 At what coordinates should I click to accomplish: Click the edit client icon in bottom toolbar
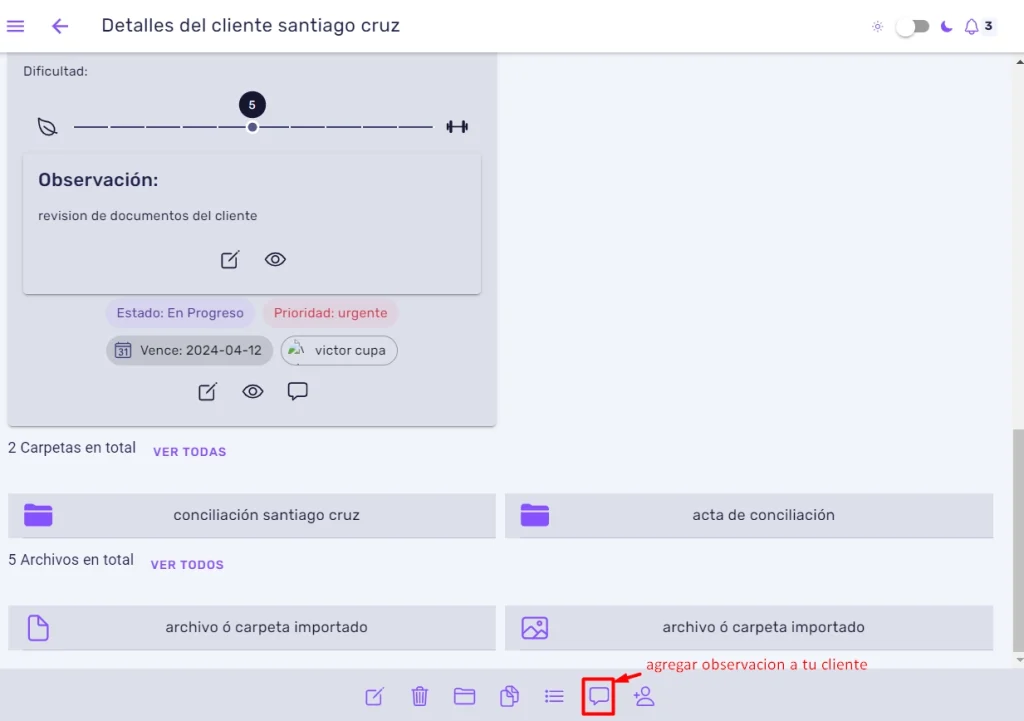pyautogui.click(x=375, y=697)
